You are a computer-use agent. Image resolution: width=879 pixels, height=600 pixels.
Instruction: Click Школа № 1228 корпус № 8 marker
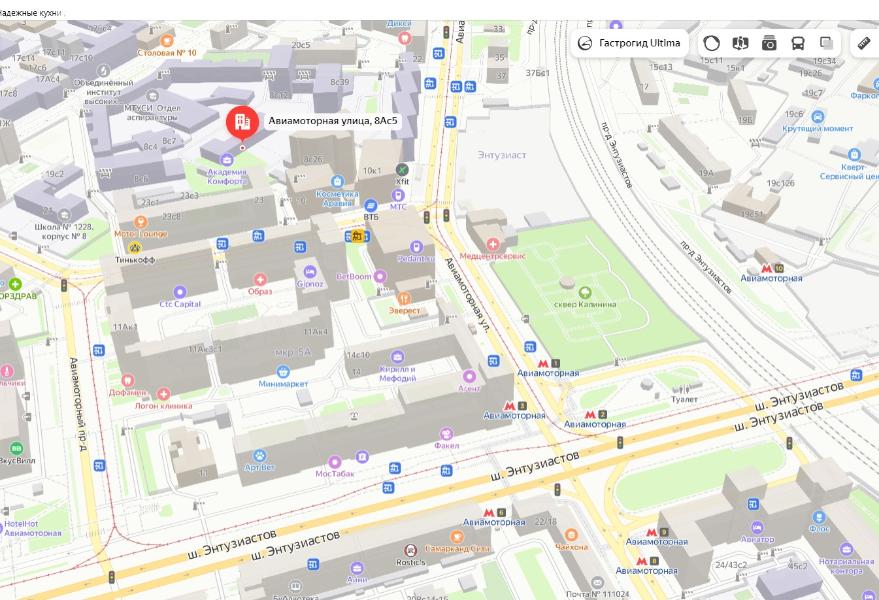click(x=64, y=214)
